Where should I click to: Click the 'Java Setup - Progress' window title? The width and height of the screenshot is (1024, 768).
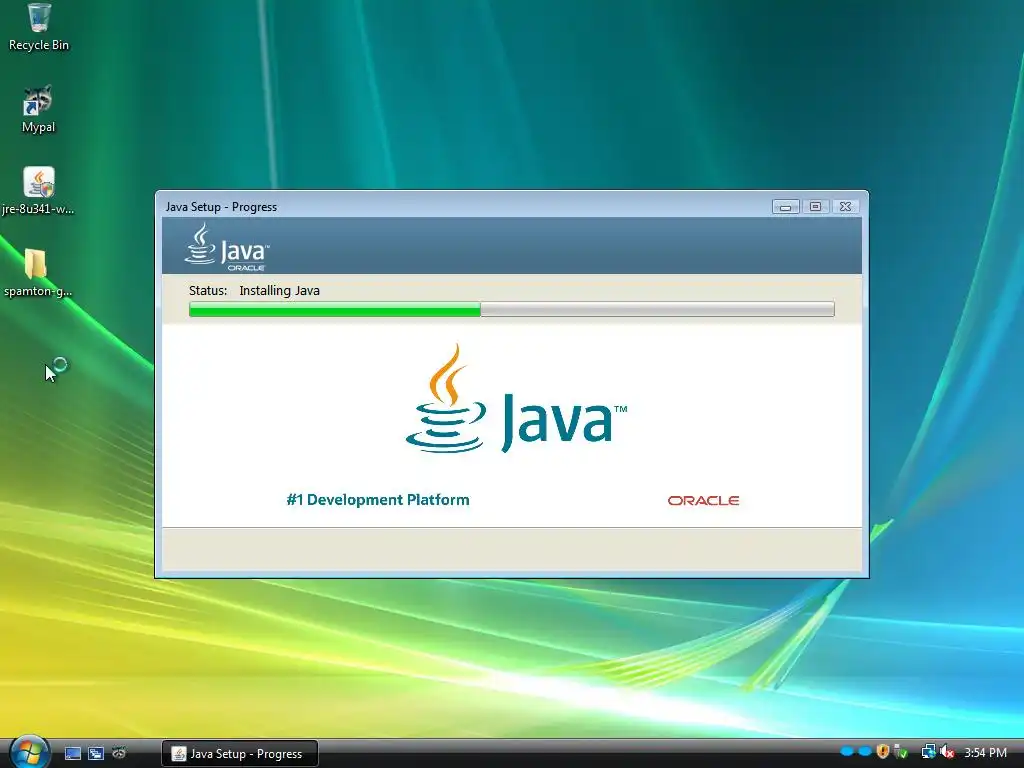pyautogui.click(x=221, y=207)
